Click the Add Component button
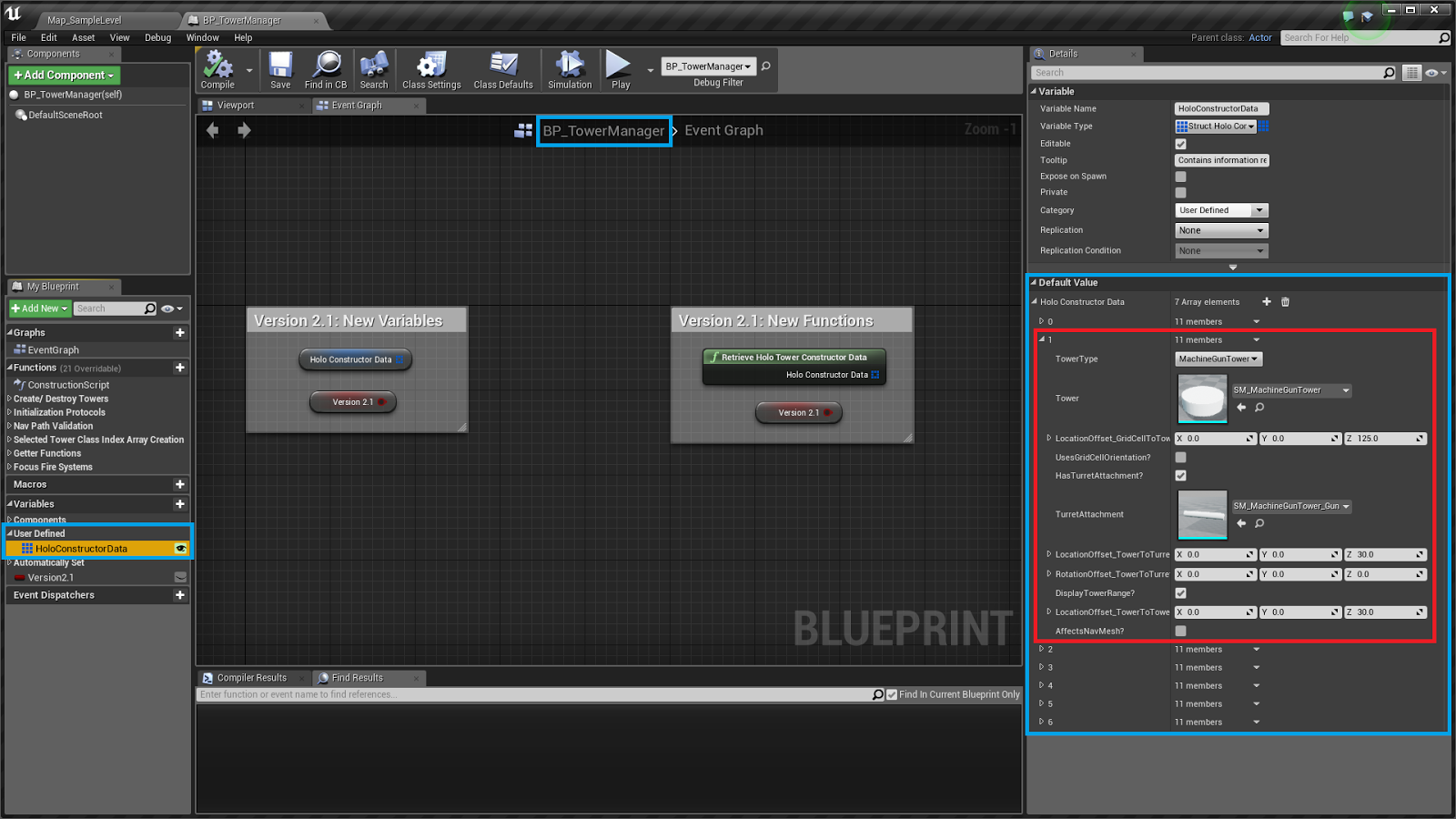The height and width of the screenshot is (819, 1456). [63, 75]
